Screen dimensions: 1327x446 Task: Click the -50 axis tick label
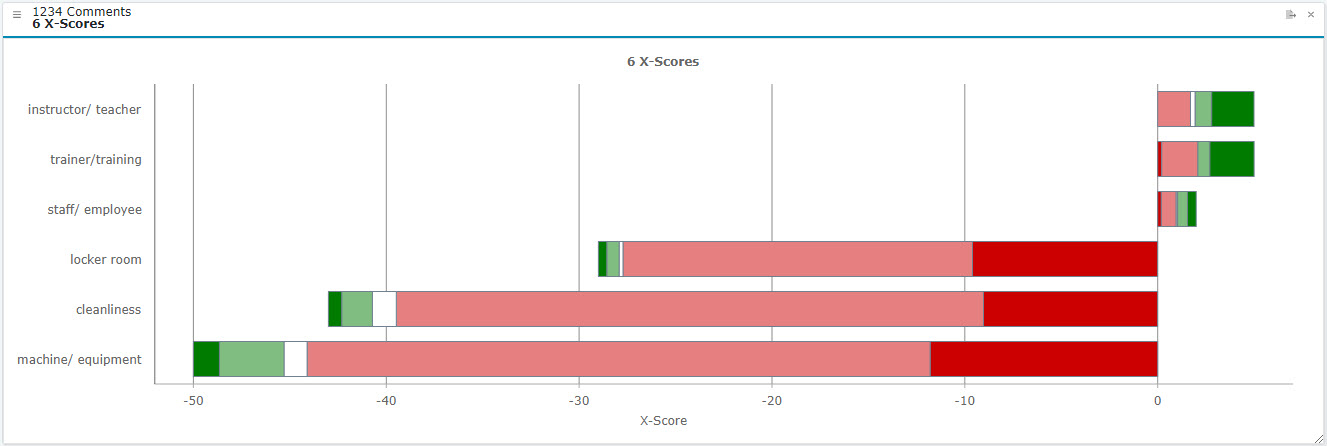[x=193, y=399]
